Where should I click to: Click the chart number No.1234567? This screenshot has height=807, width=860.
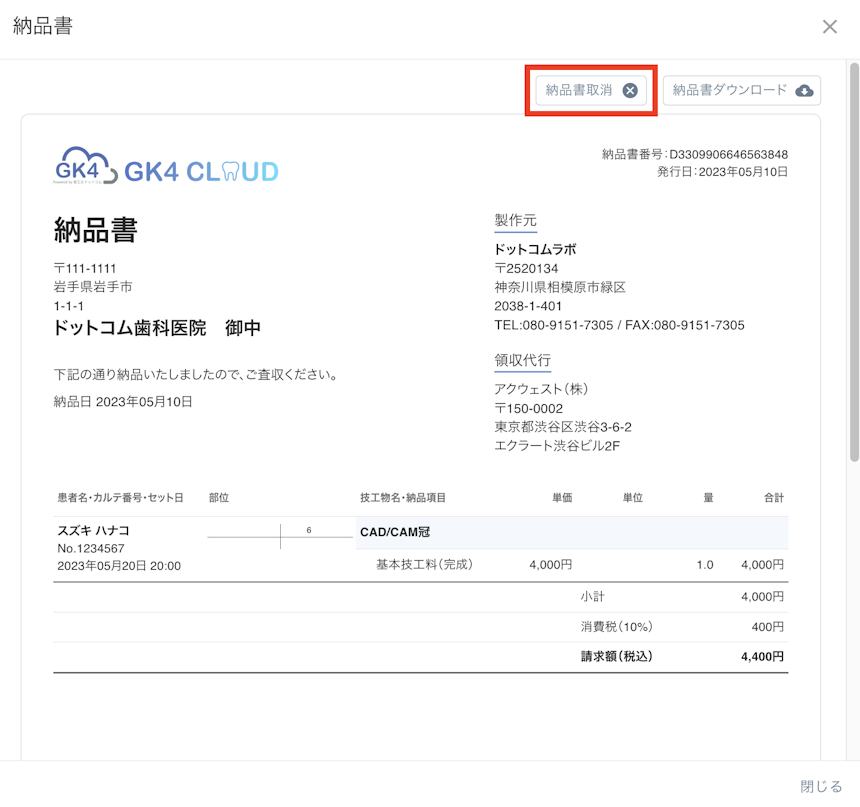[x=90, y=548]
